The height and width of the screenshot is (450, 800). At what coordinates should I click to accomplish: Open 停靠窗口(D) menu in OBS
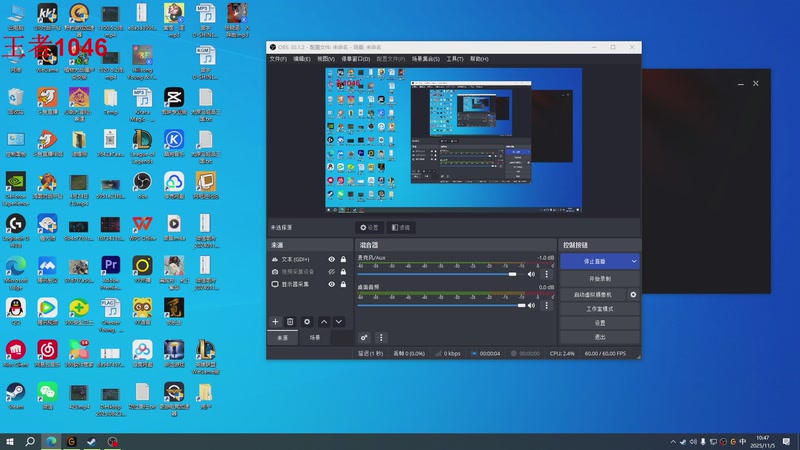(356, 59)
